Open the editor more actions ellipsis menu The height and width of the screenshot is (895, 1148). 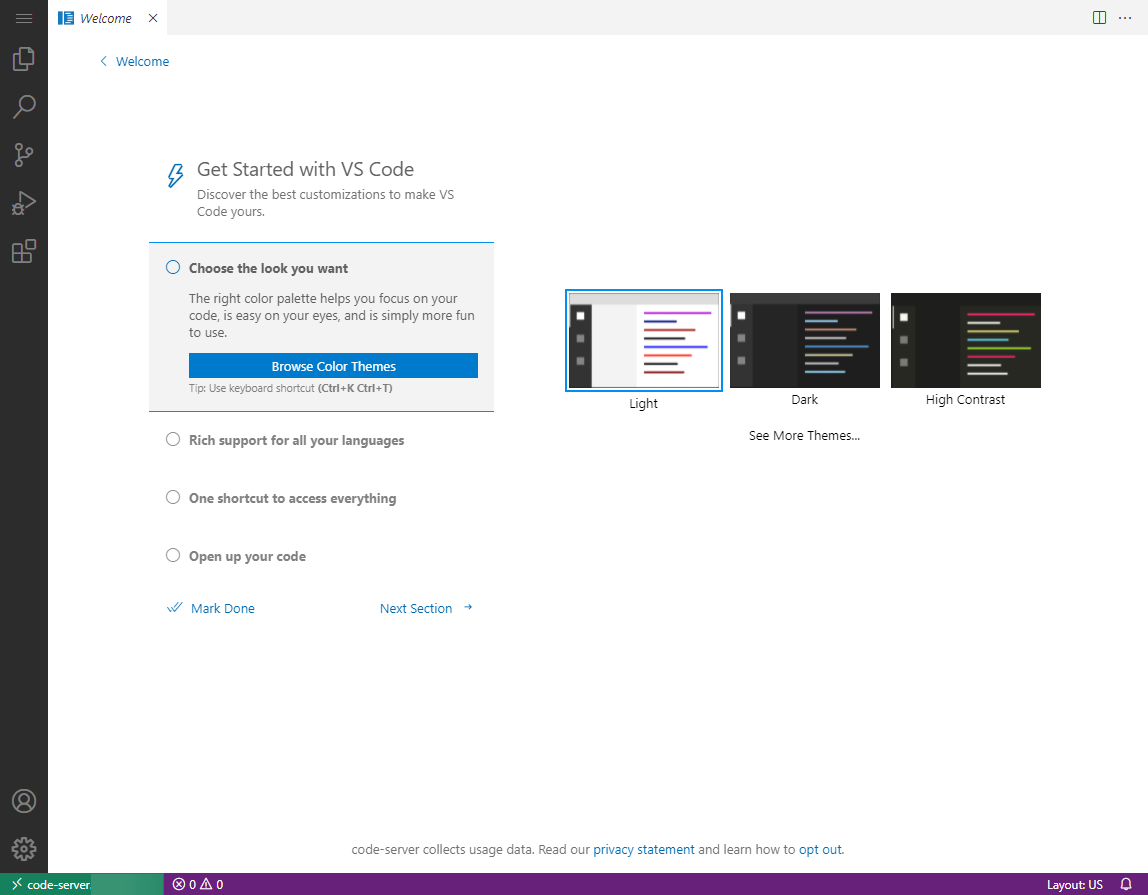click(1124, 18)
